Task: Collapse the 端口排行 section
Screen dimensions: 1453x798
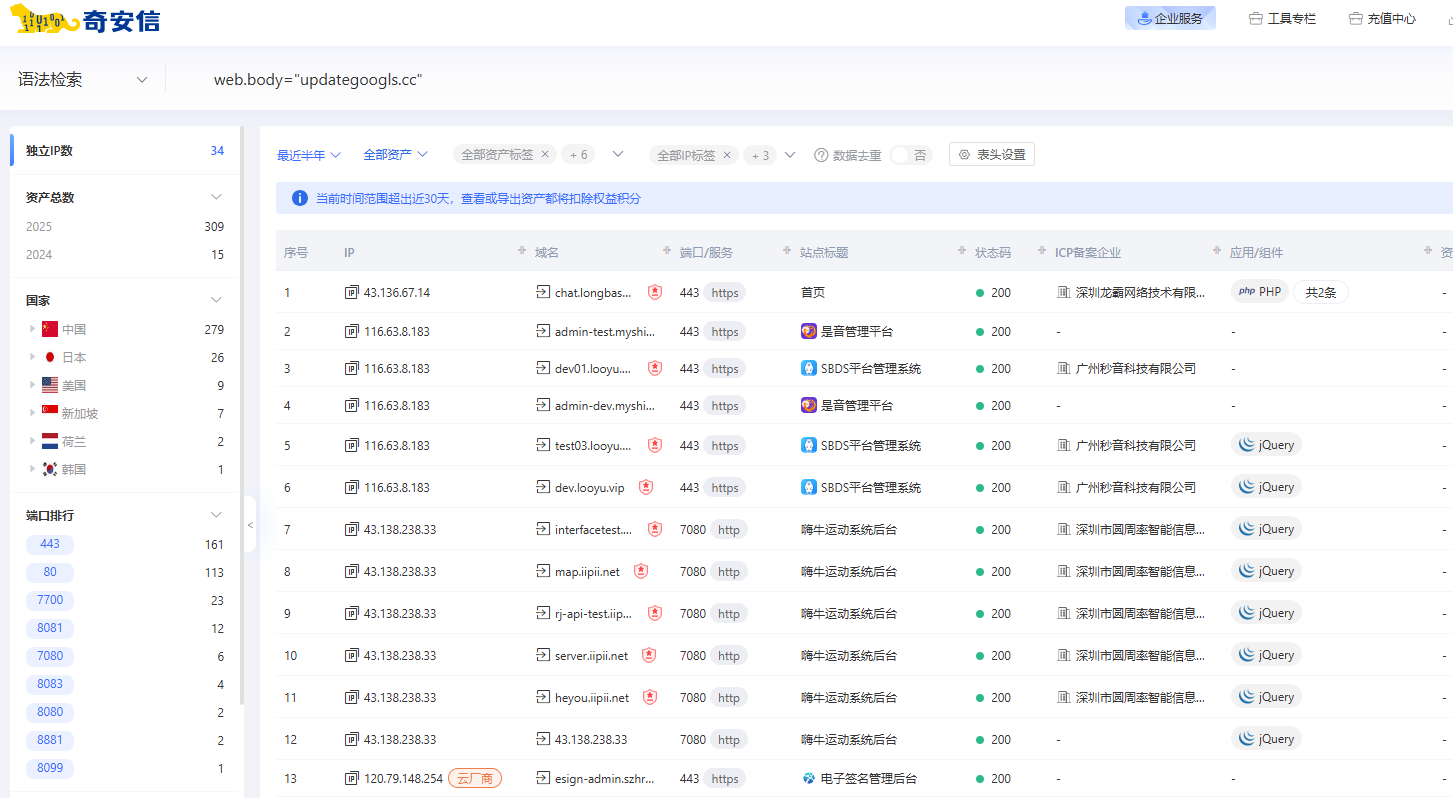Action: click(x=216, y=515)
